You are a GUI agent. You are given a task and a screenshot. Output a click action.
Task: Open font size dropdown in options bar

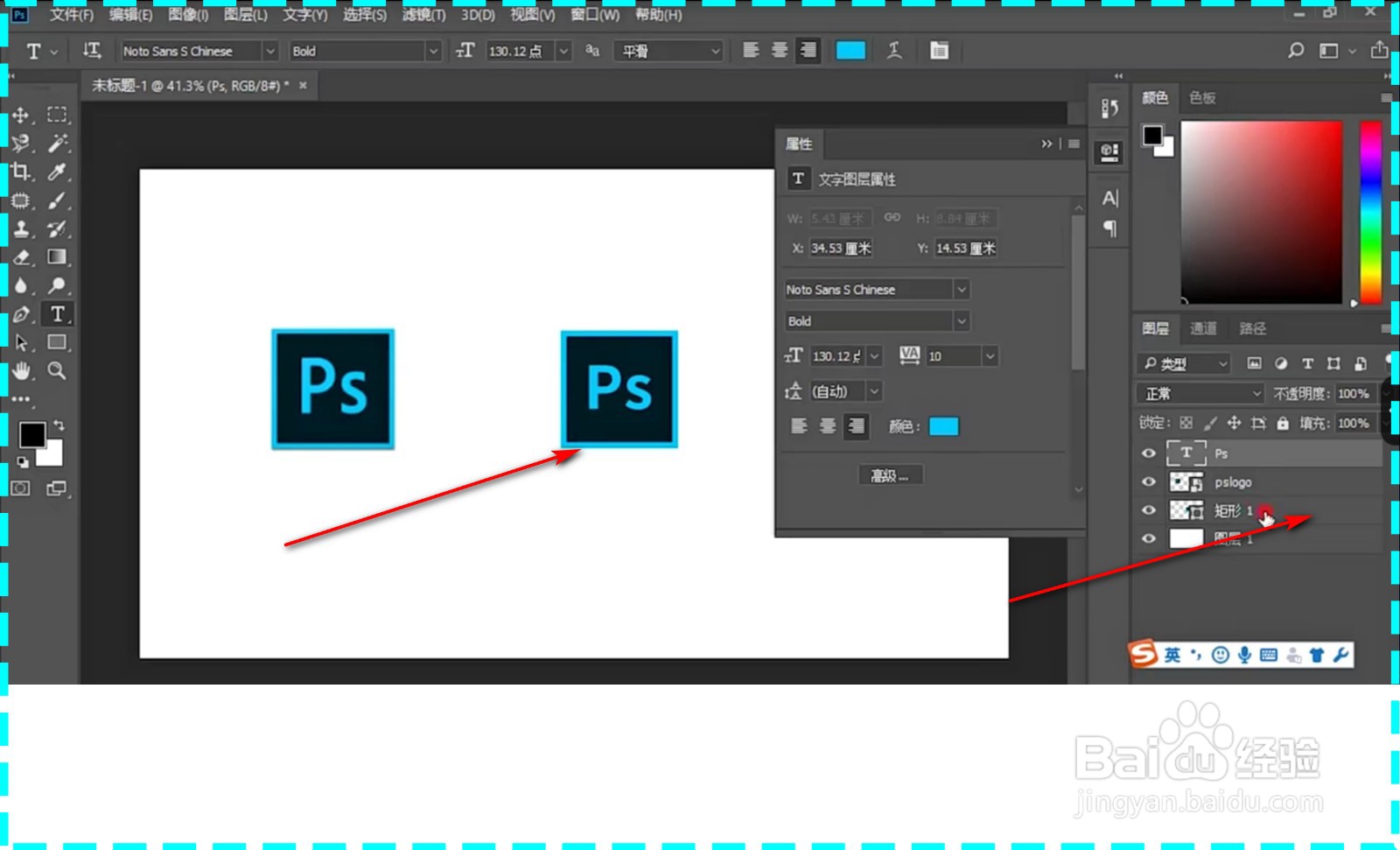pos(563,52)
